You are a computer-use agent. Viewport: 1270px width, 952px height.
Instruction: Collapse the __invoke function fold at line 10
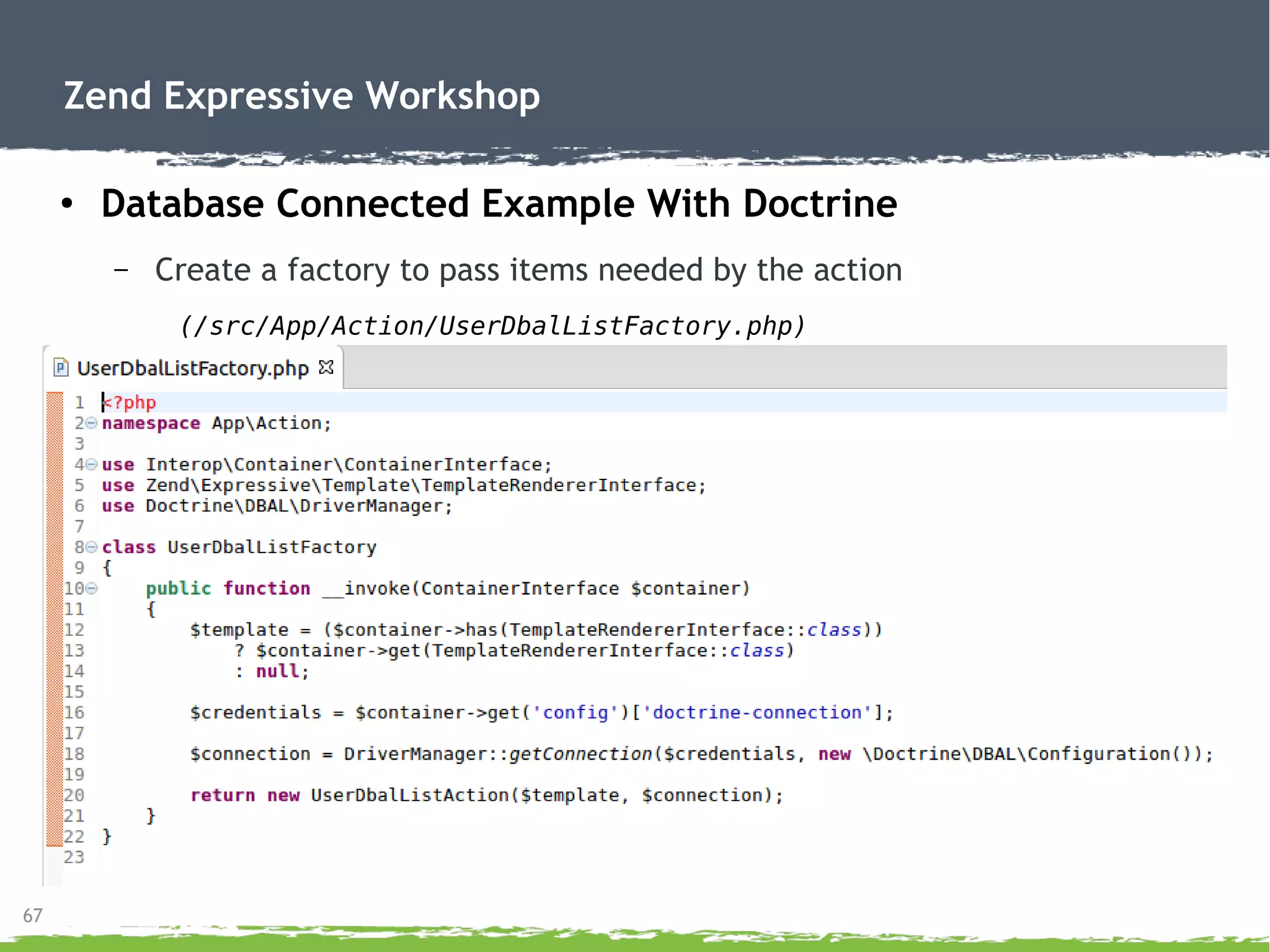coord(91,588)
